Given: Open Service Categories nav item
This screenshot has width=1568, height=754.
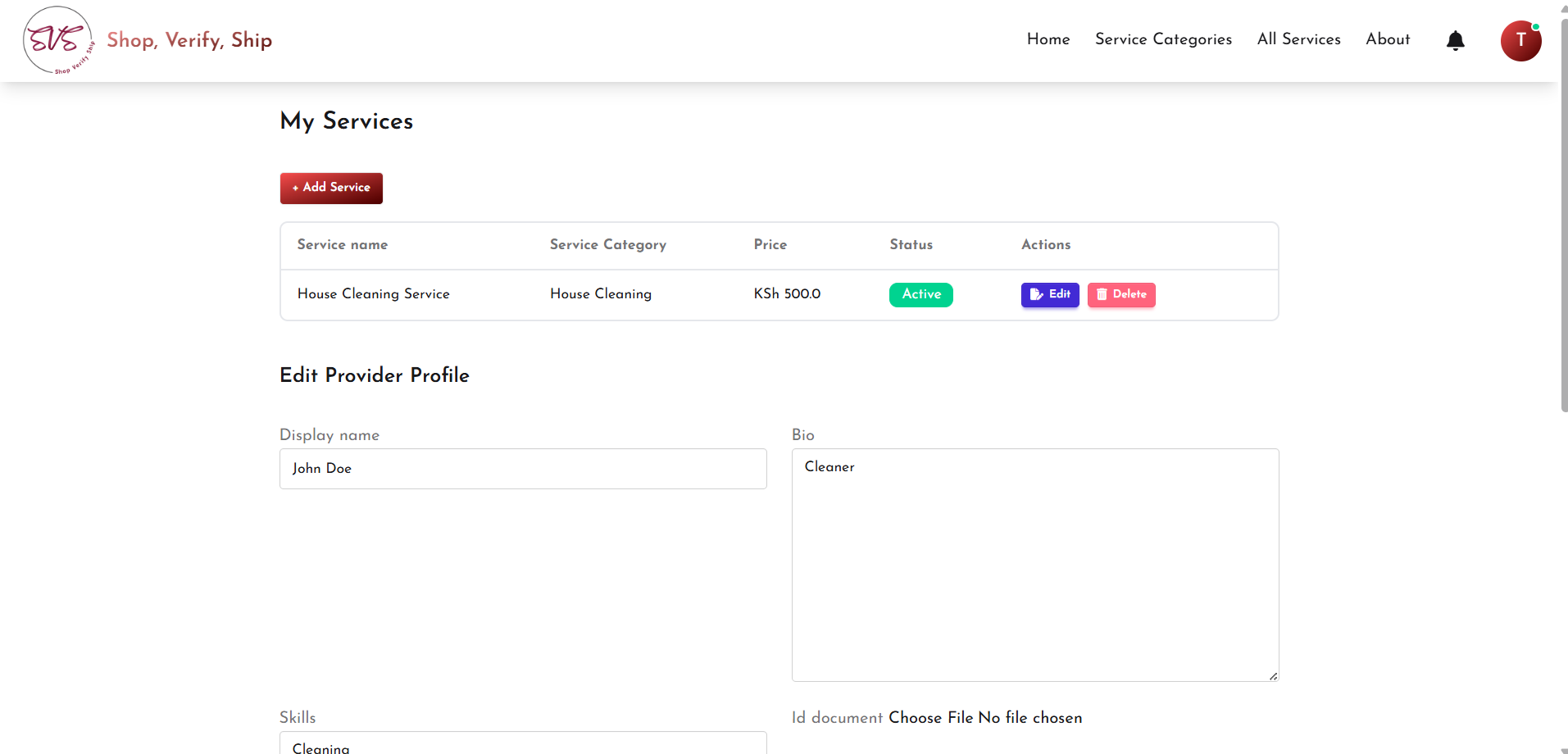Looking at the screenshot, I should [1163, 39].
